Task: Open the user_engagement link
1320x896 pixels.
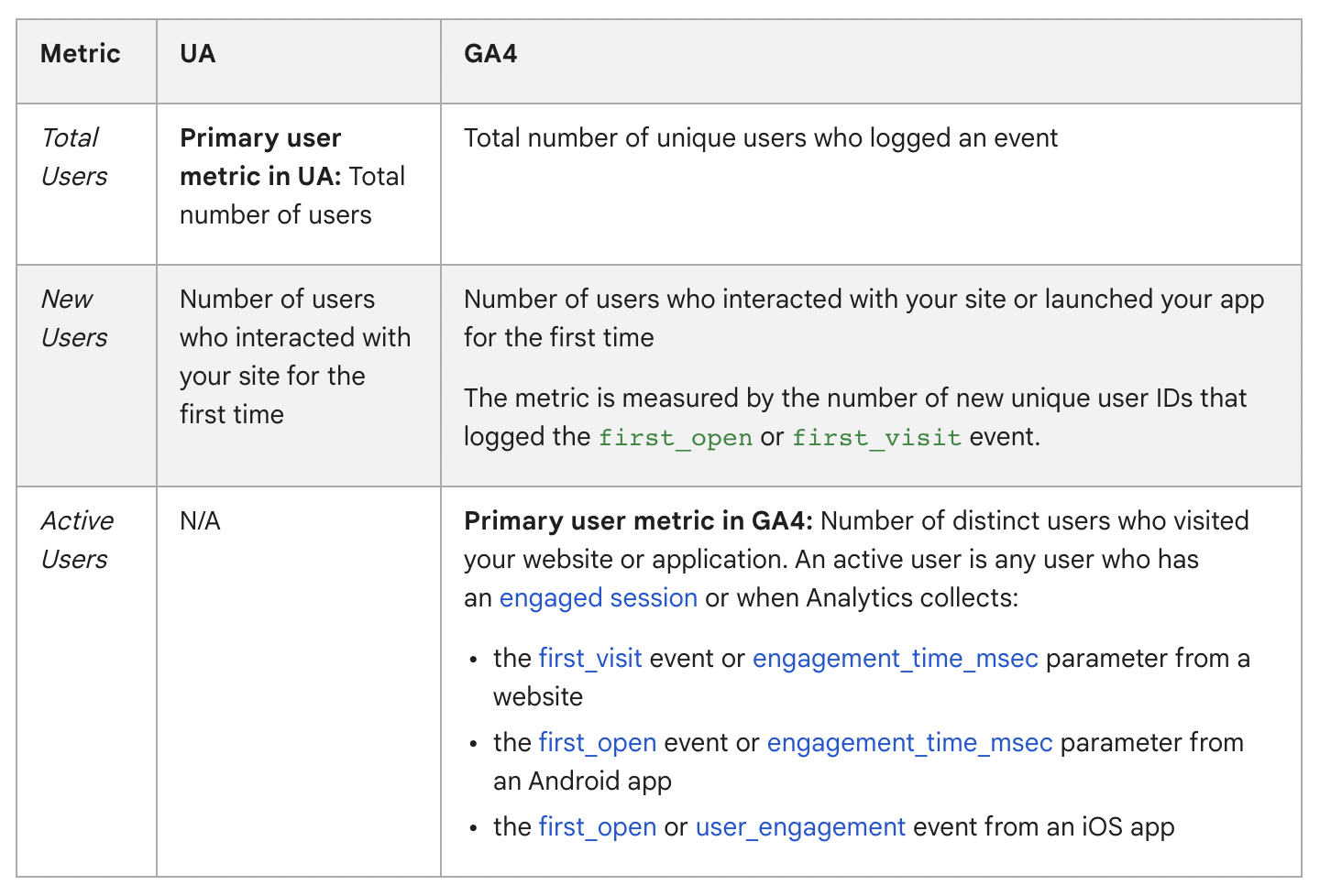Action: tap(800, 827)
